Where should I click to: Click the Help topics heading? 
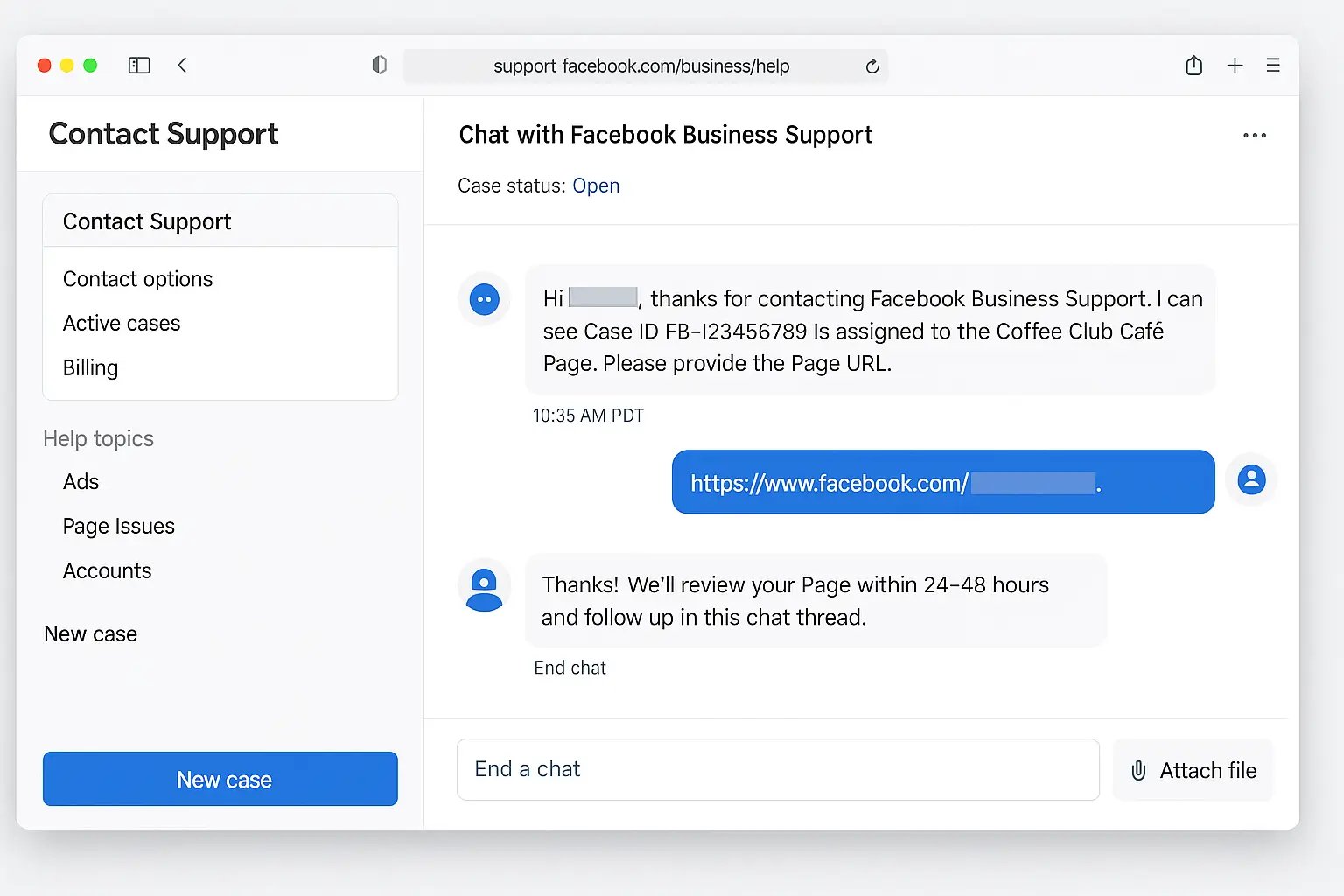tap(98, 439)
